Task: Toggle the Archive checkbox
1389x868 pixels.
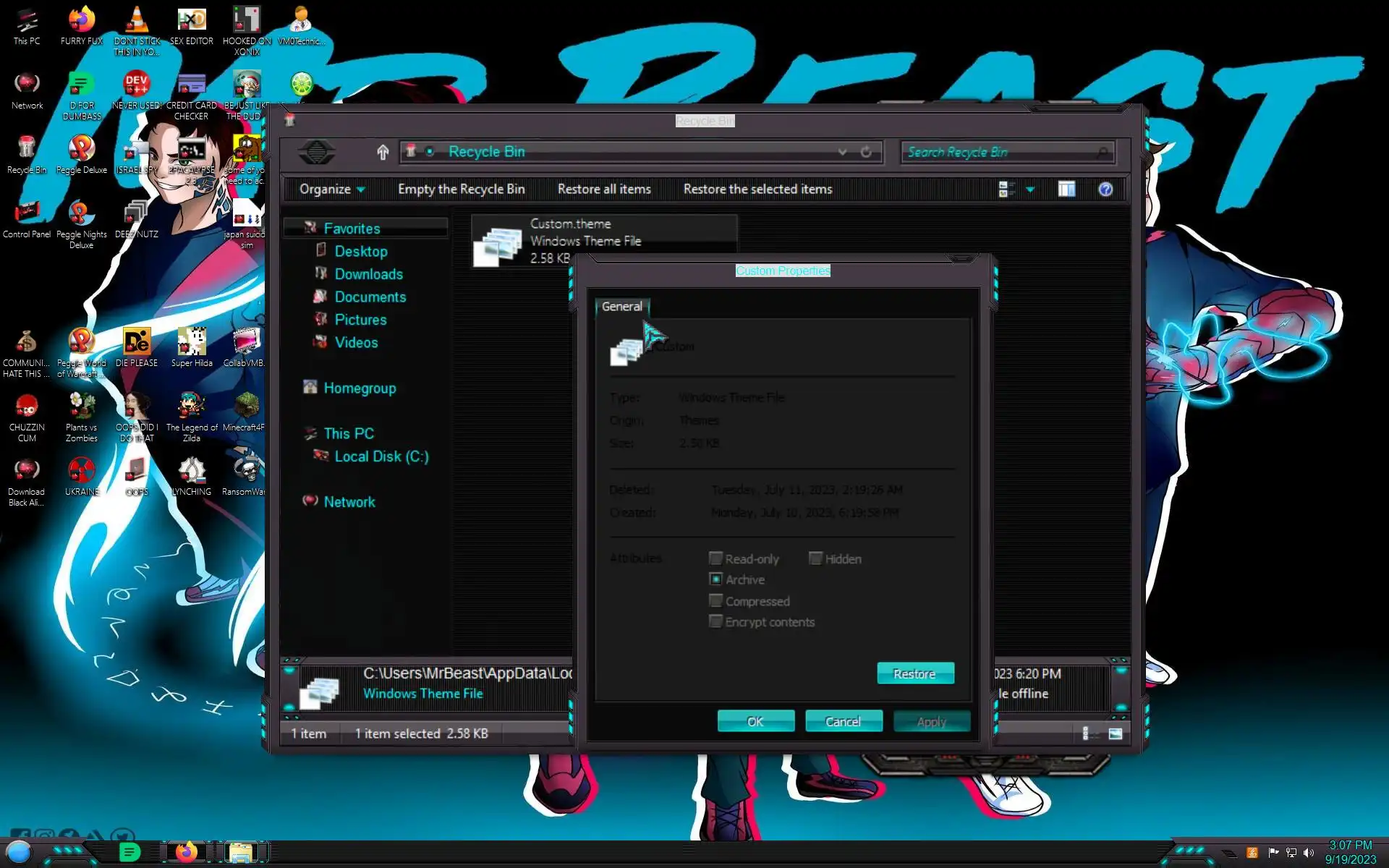Action: coord(715,579)
